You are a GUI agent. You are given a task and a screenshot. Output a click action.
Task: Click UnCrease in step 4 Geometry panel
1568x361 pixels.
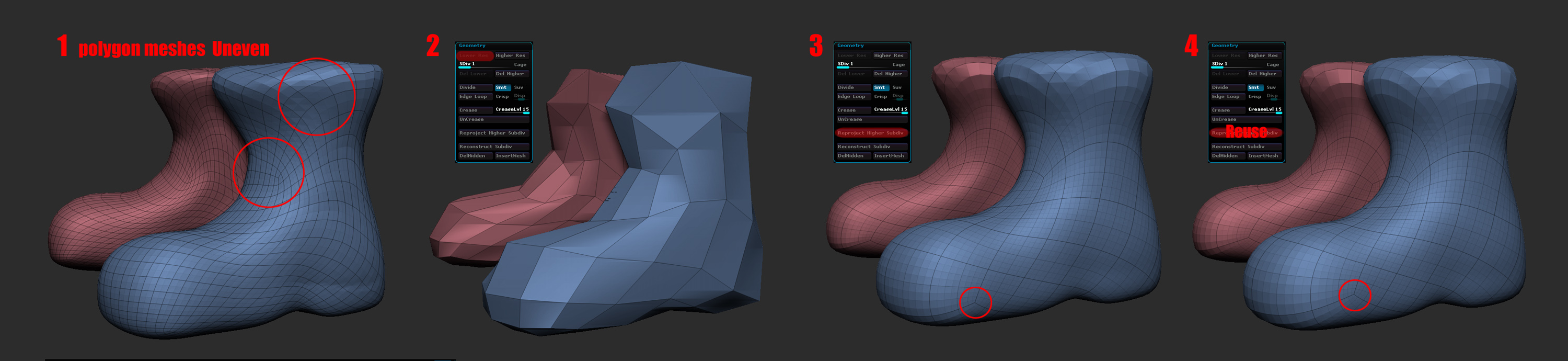[1247, 119]
